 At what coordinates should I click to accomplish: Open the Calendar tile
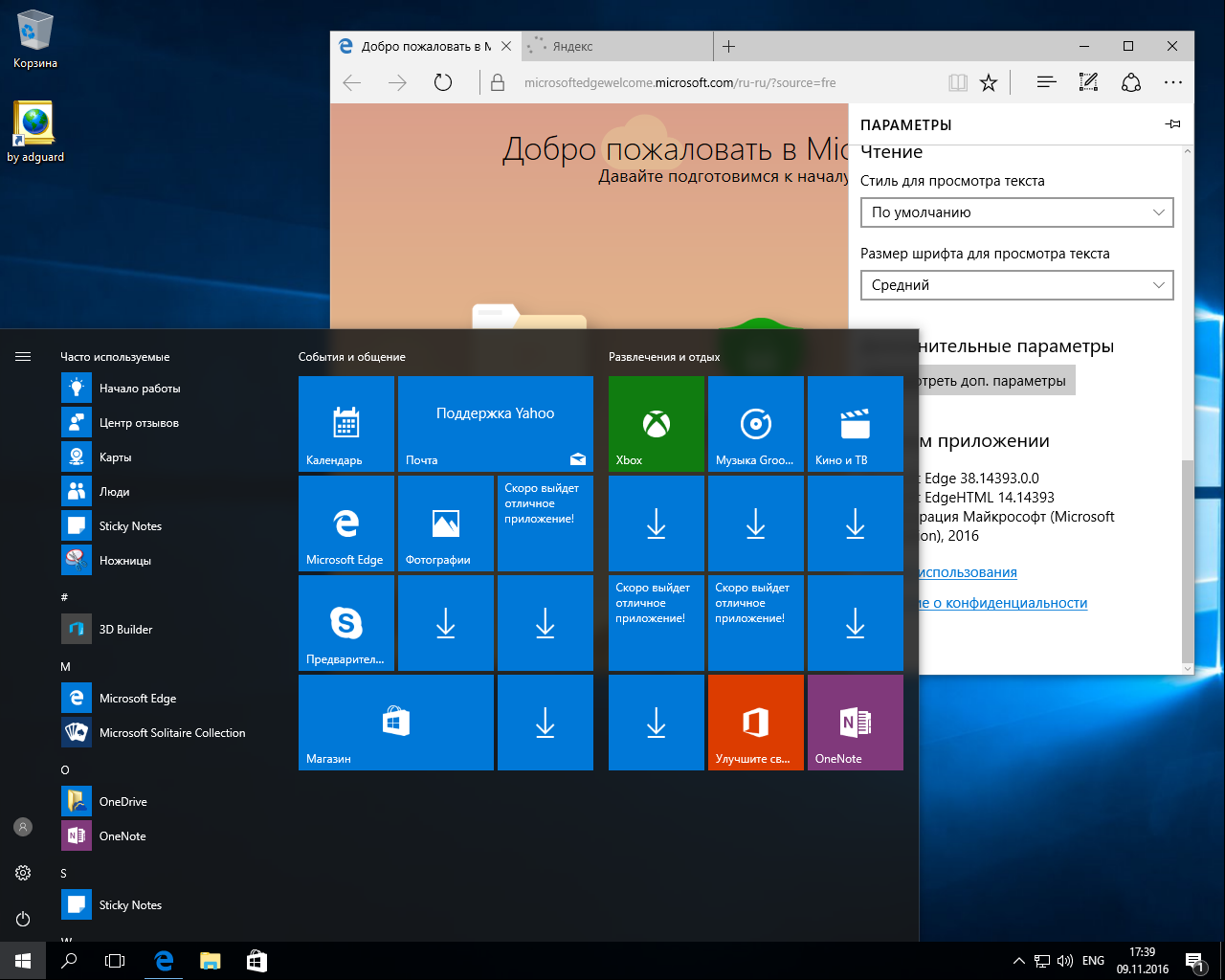[x=346, y=424]
